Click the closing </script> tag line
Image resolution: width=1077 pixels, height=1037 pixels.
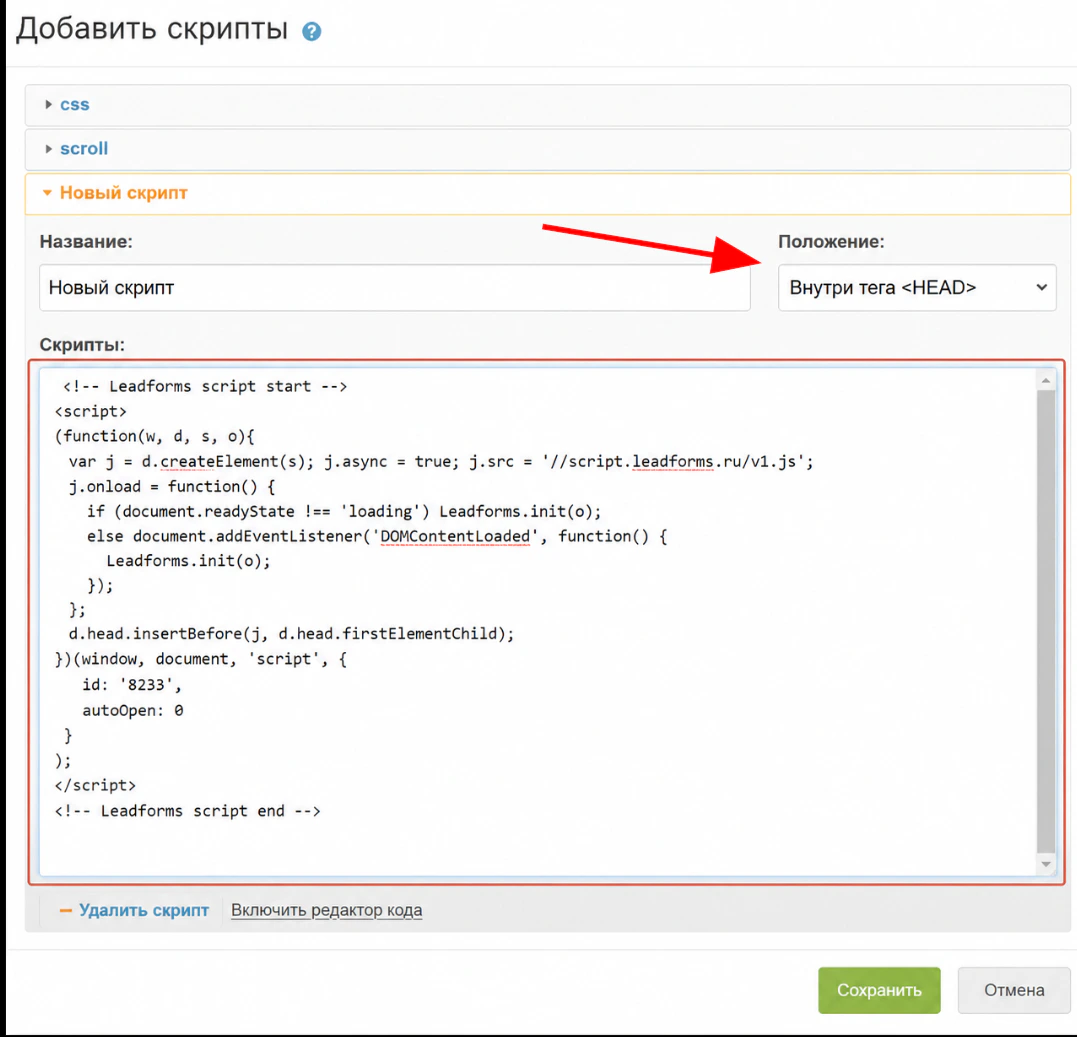point(95,786)
